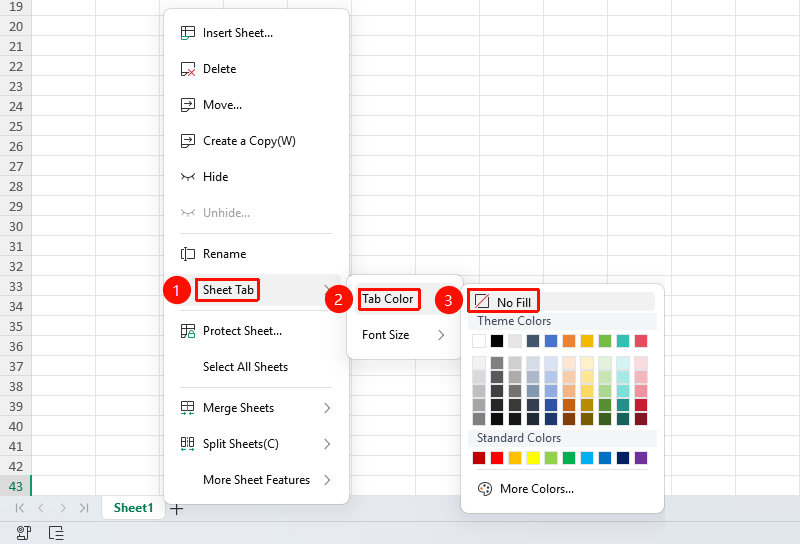
Task: Pick standard yellow color swatch
Action: 533,458
